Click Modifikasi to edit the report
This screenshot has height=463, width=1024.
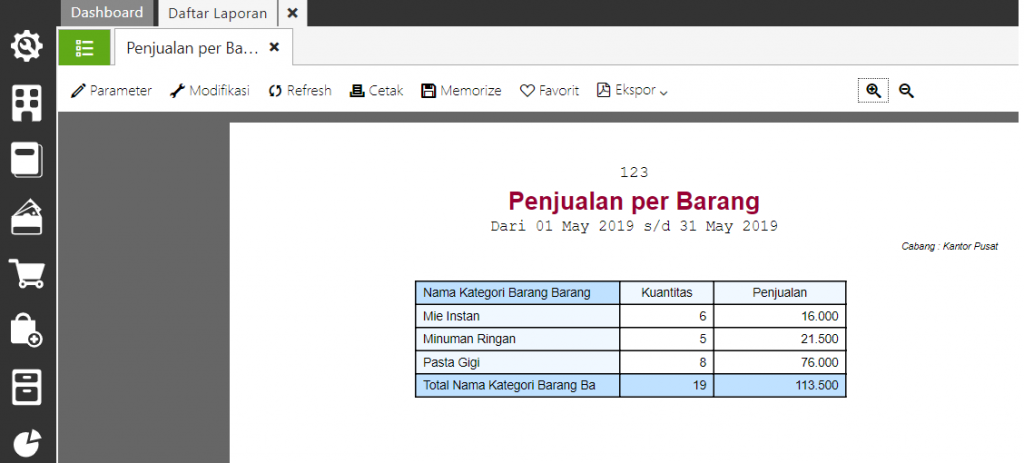tap(209, 91)
